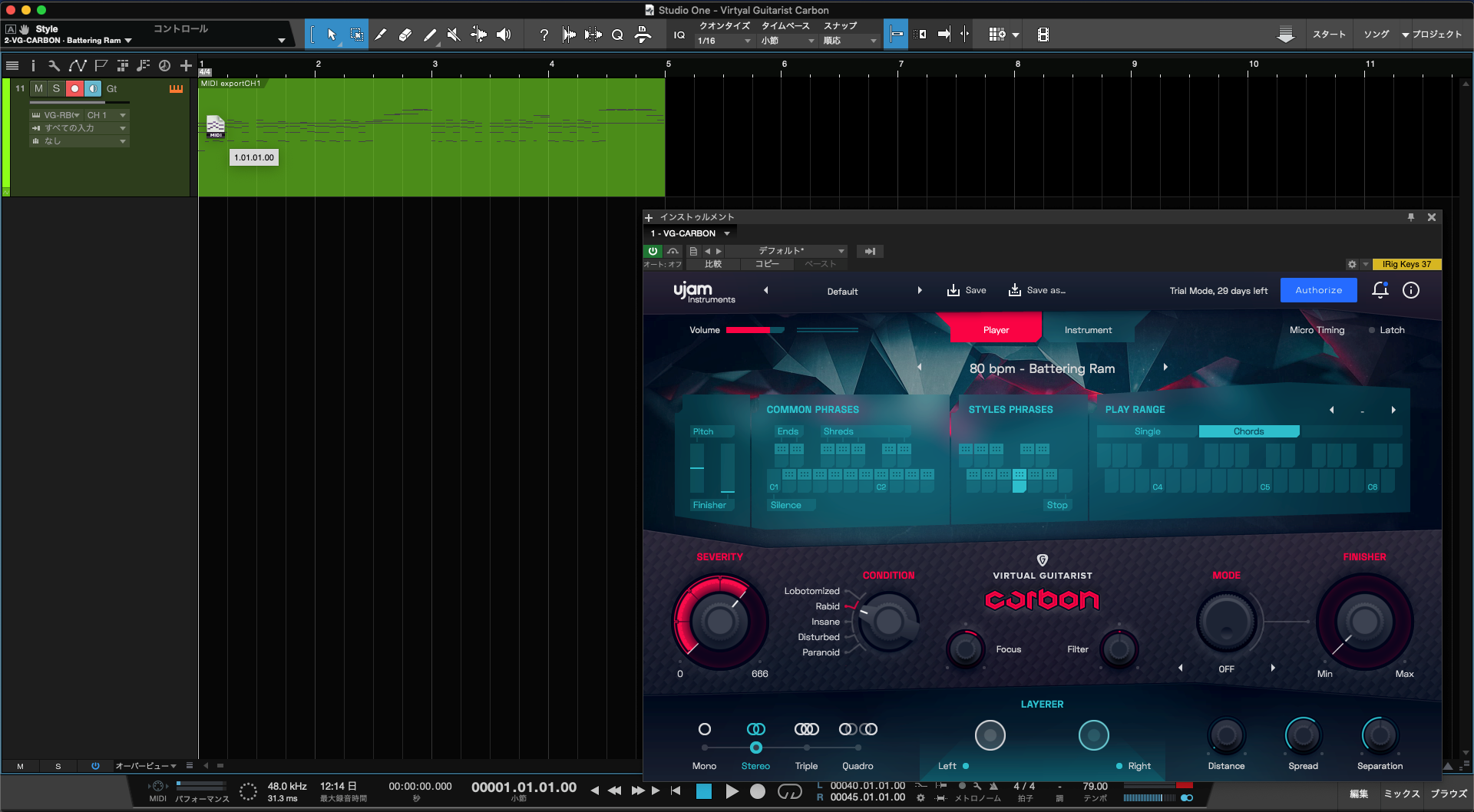This screenshot has width=1474, height=812.
Task: Open snap 順応 dropdown
Action: click(x=851, y=41)
